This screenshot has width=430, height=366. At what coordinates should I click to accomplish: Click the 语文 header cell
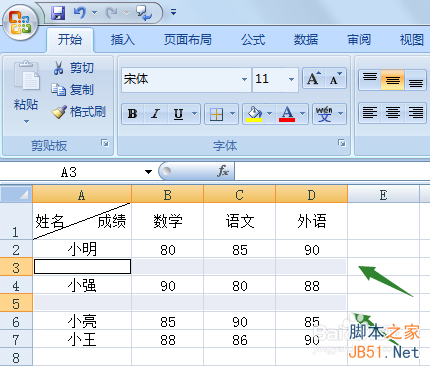[x=239, y=221]
